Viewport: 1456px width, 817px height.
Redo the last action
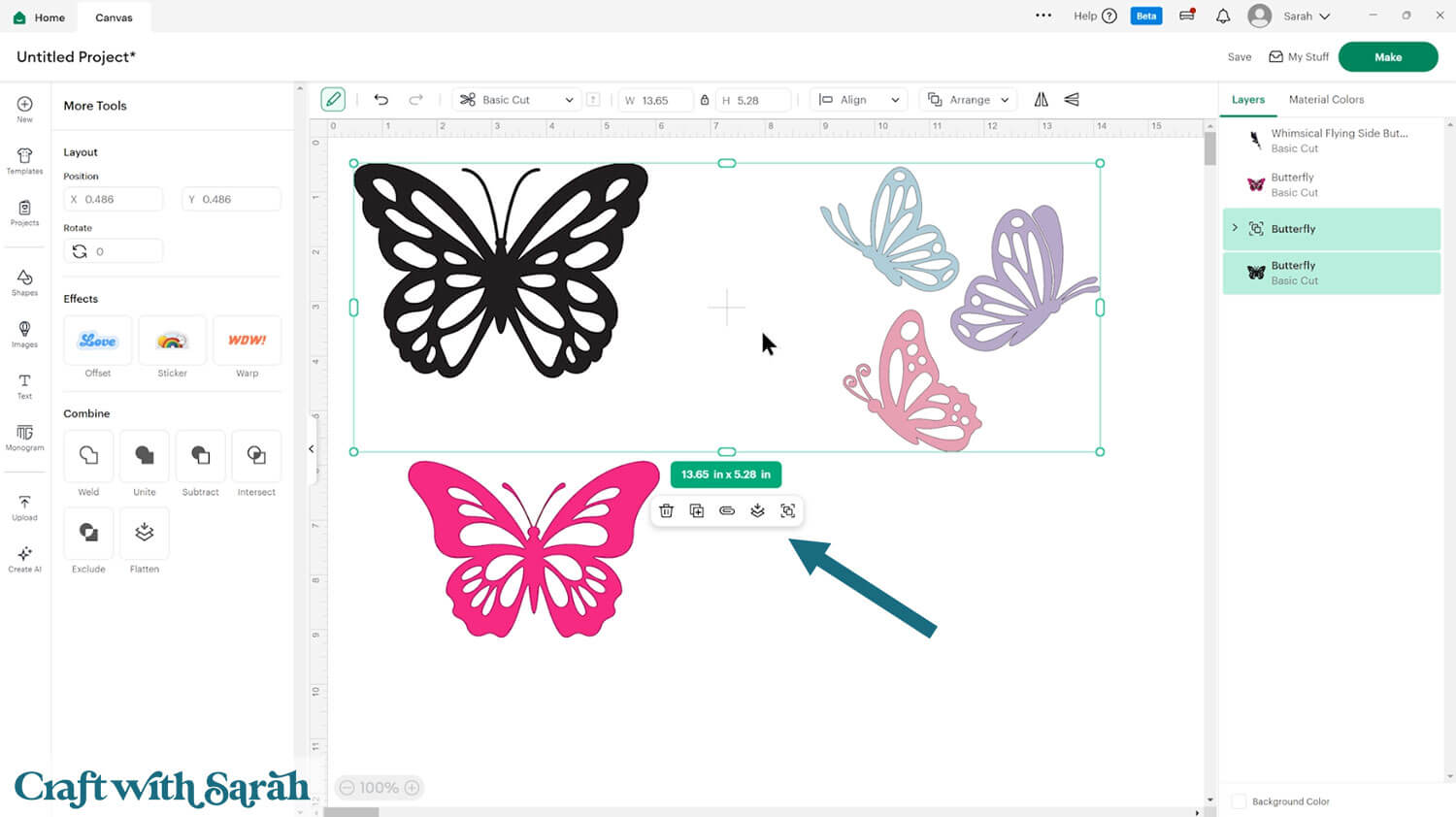415,100
